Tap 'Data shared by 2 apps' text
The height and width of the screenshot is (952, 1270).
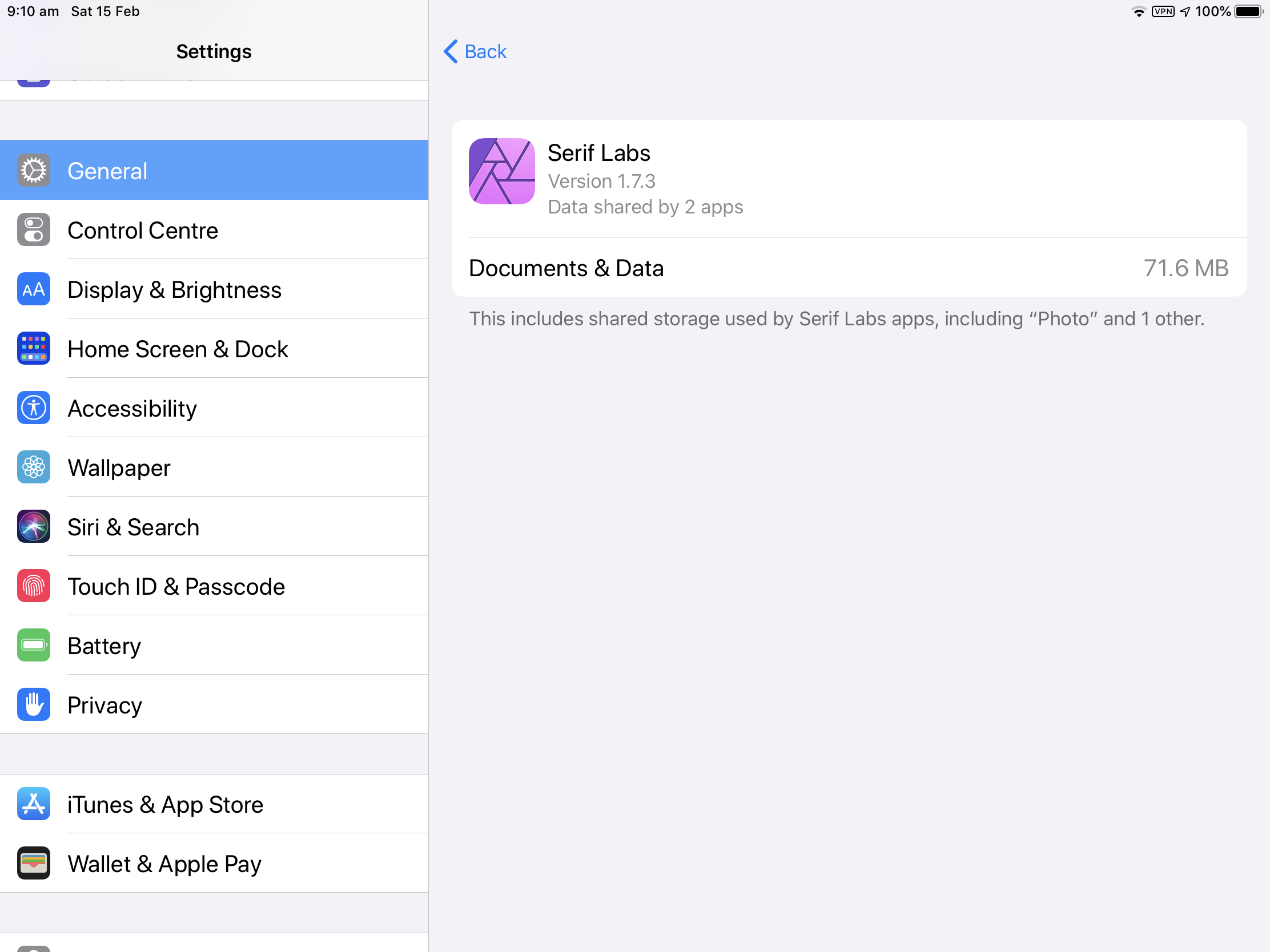pos(645,207)
